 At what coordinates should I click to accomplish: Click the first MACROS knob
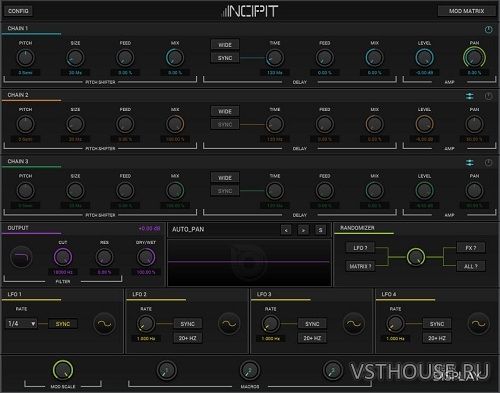pos(166,370)
